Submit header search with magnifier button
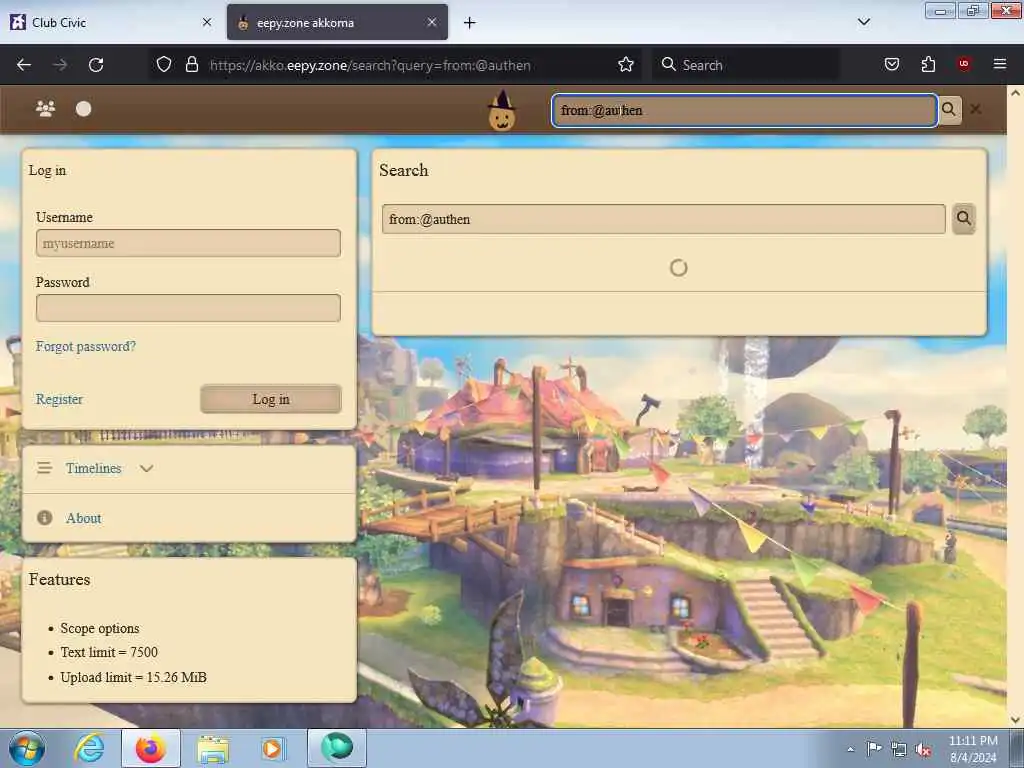The width and height of the screenshot is (1024, 768). pos(950,110)
